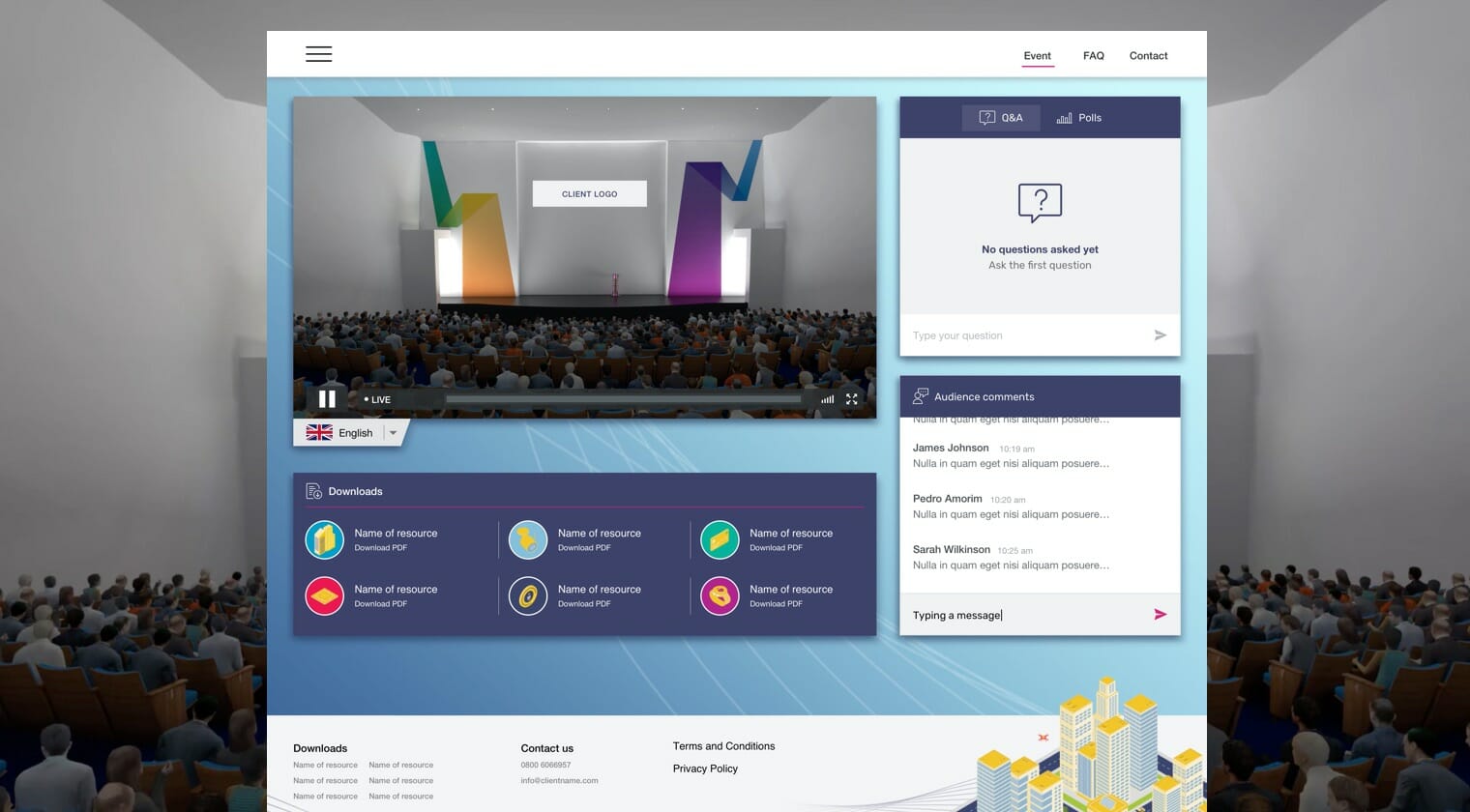Screen dimensions: 1470x812
Task: Click the Downloads panel header icon
Action: [313, 491]
